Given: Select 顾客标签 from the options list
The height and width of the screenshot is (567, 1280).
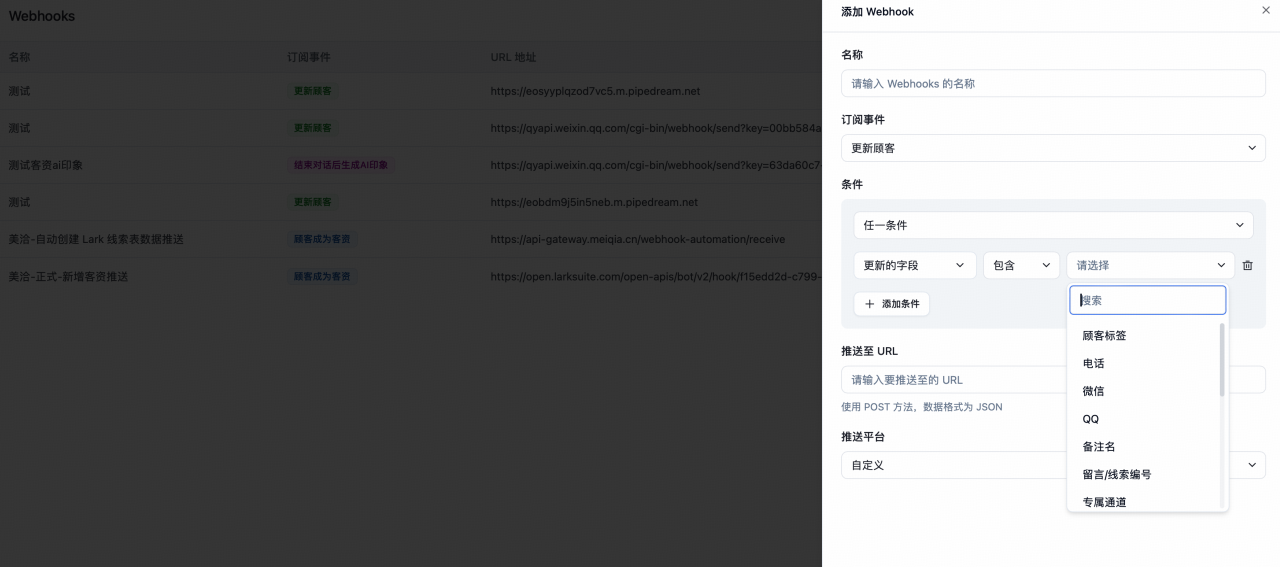Looking at the screenshot, I should (1104, 336).
